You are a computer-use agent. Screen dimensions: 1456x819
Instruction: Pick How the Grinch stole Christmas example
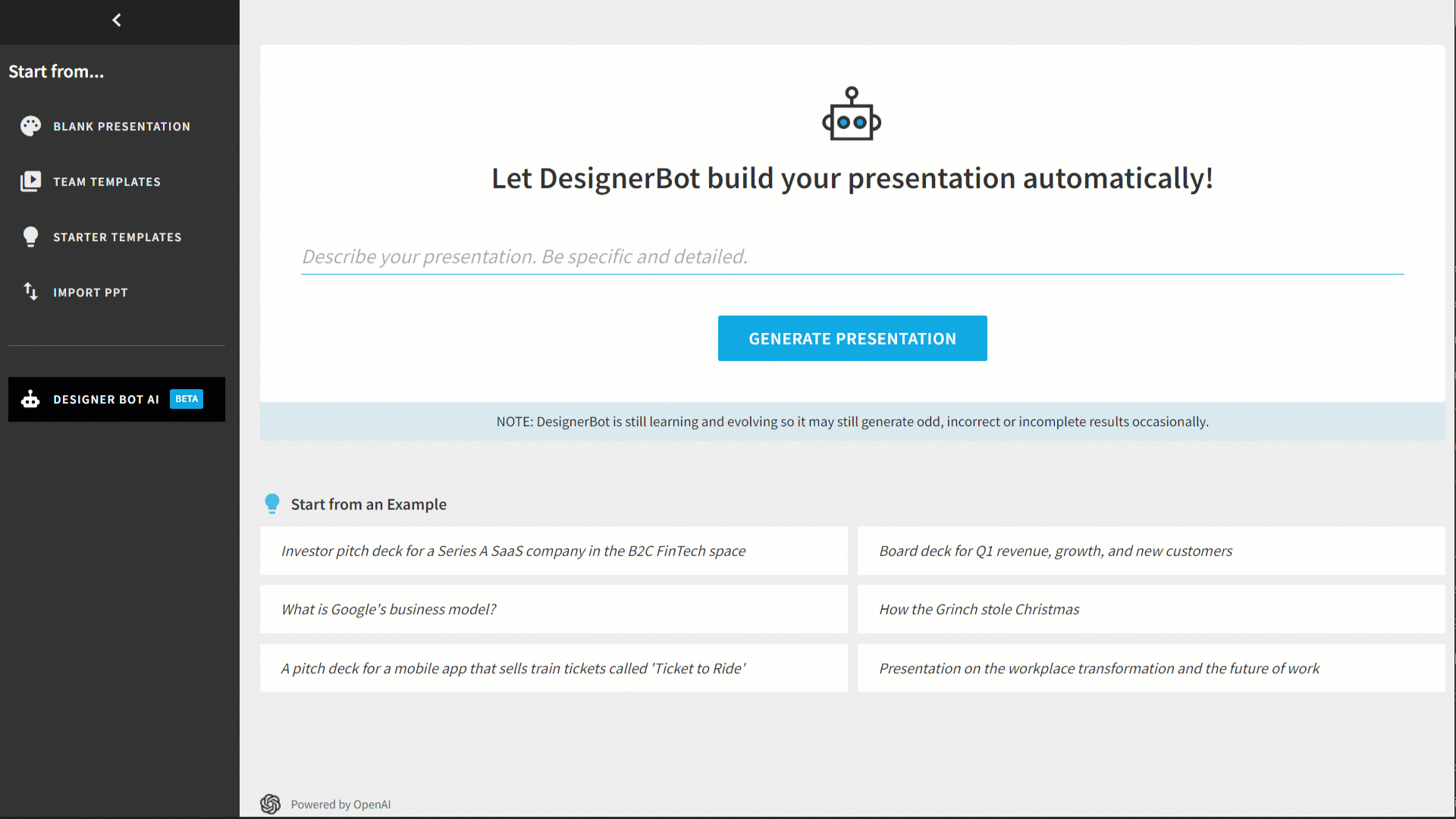click(1151, 610)
